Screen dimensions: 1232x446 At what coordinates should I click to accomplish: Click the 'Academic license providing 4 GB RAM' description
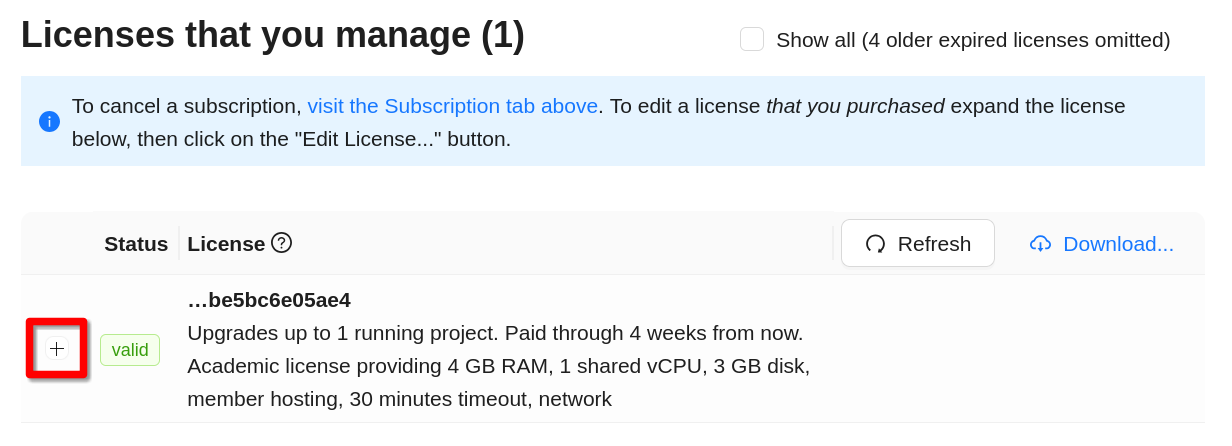point(498,366)
